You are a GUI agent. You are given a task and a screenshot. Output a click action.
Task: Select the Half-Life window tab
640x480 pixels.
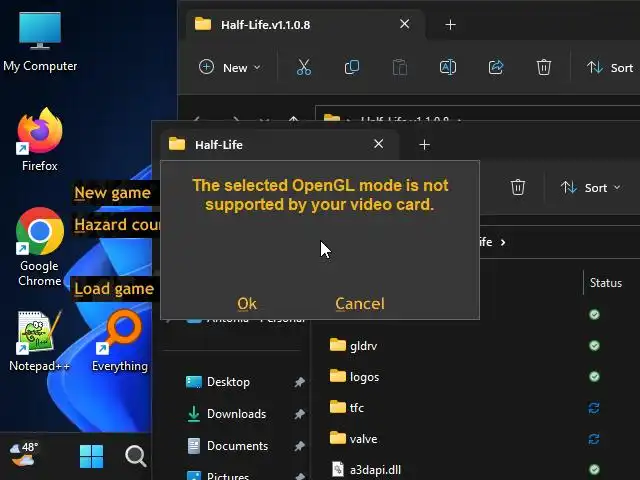pyautogui.click(x=279, y=144)
